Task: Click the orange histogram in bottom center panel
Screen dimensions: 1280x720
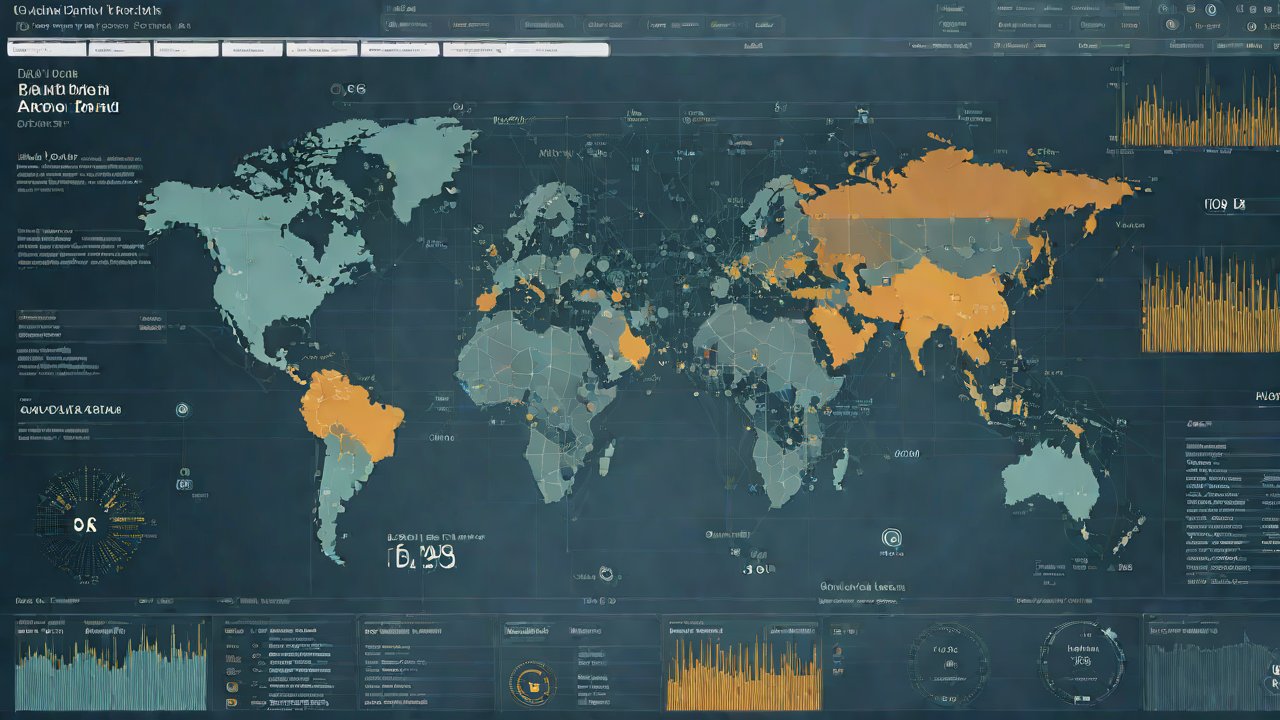Action: pyautogui.click(x=743, y=676)
